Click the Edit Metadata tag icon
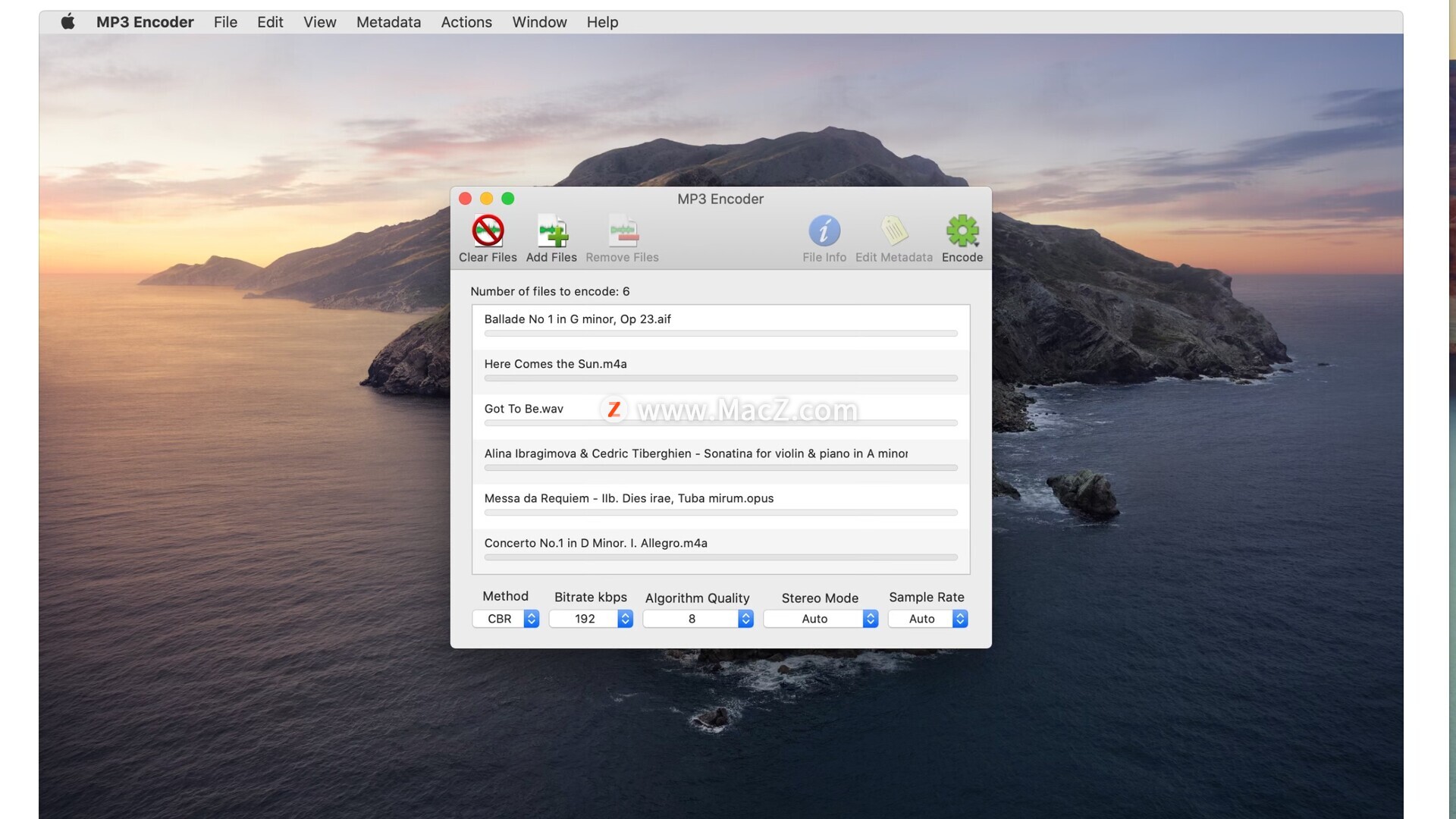Image resolution: width=1456 pixels, height=819 pixels. tap(894, 231)
